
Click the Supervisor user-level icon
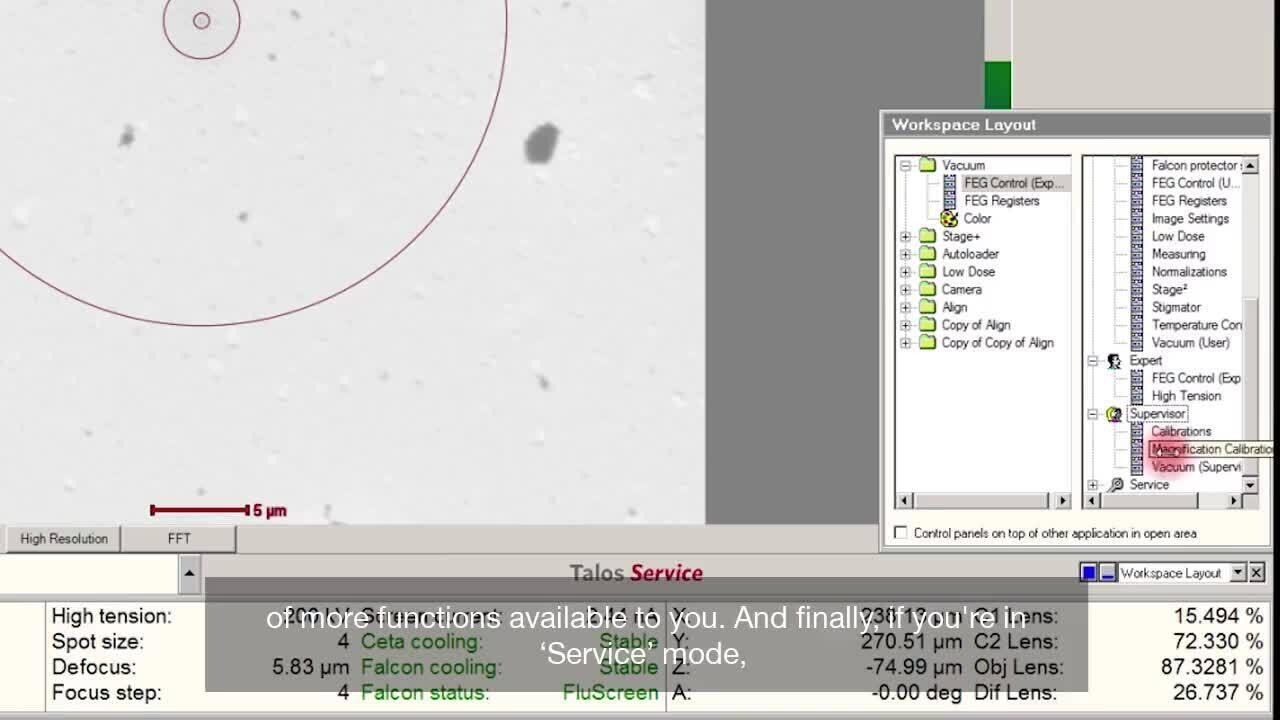click(1114, 414)
